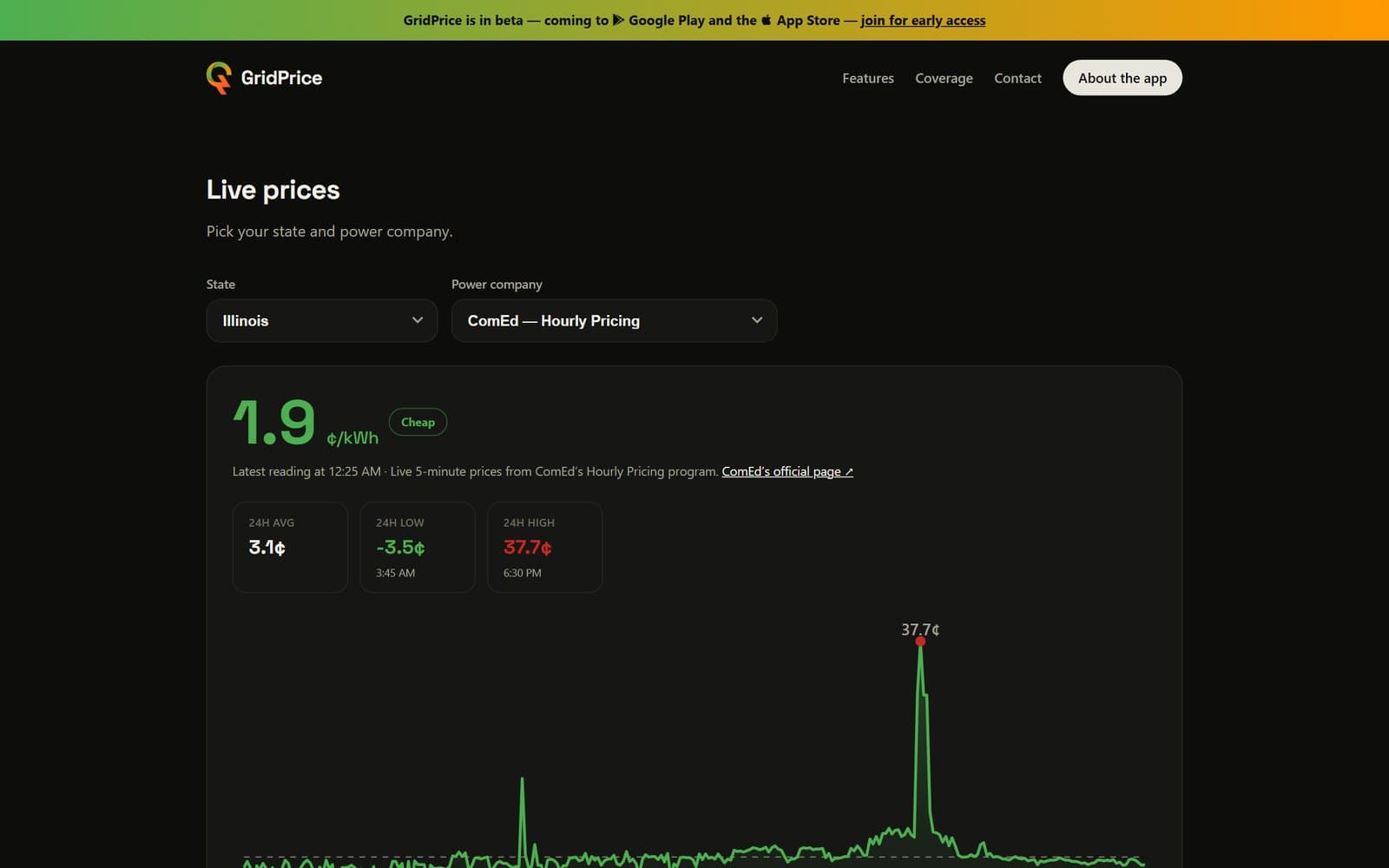
Task: Go to Coverage in the navigation
Action: (x=944, y=78)
